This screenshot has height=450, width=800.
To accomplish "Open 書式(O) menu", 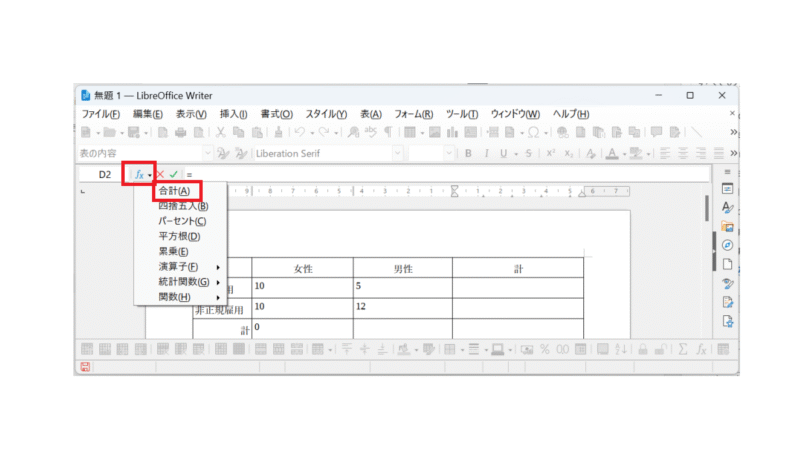I will click(277, 114).
